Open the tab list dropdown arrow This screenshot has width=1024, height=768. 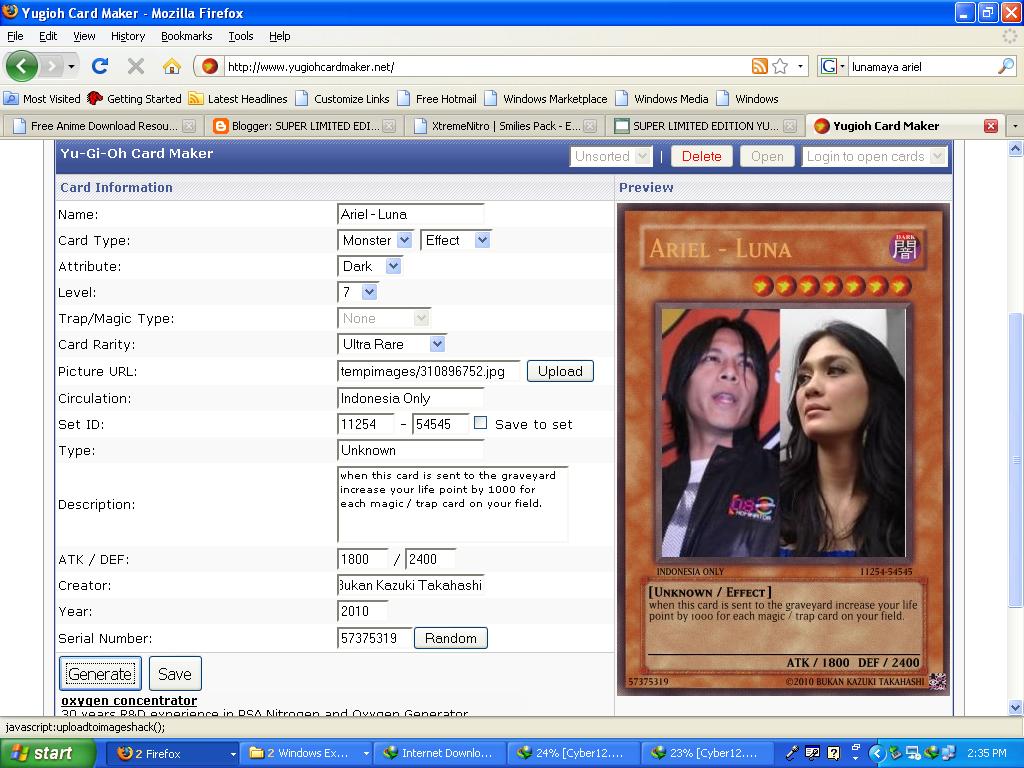pos(1015,126)
